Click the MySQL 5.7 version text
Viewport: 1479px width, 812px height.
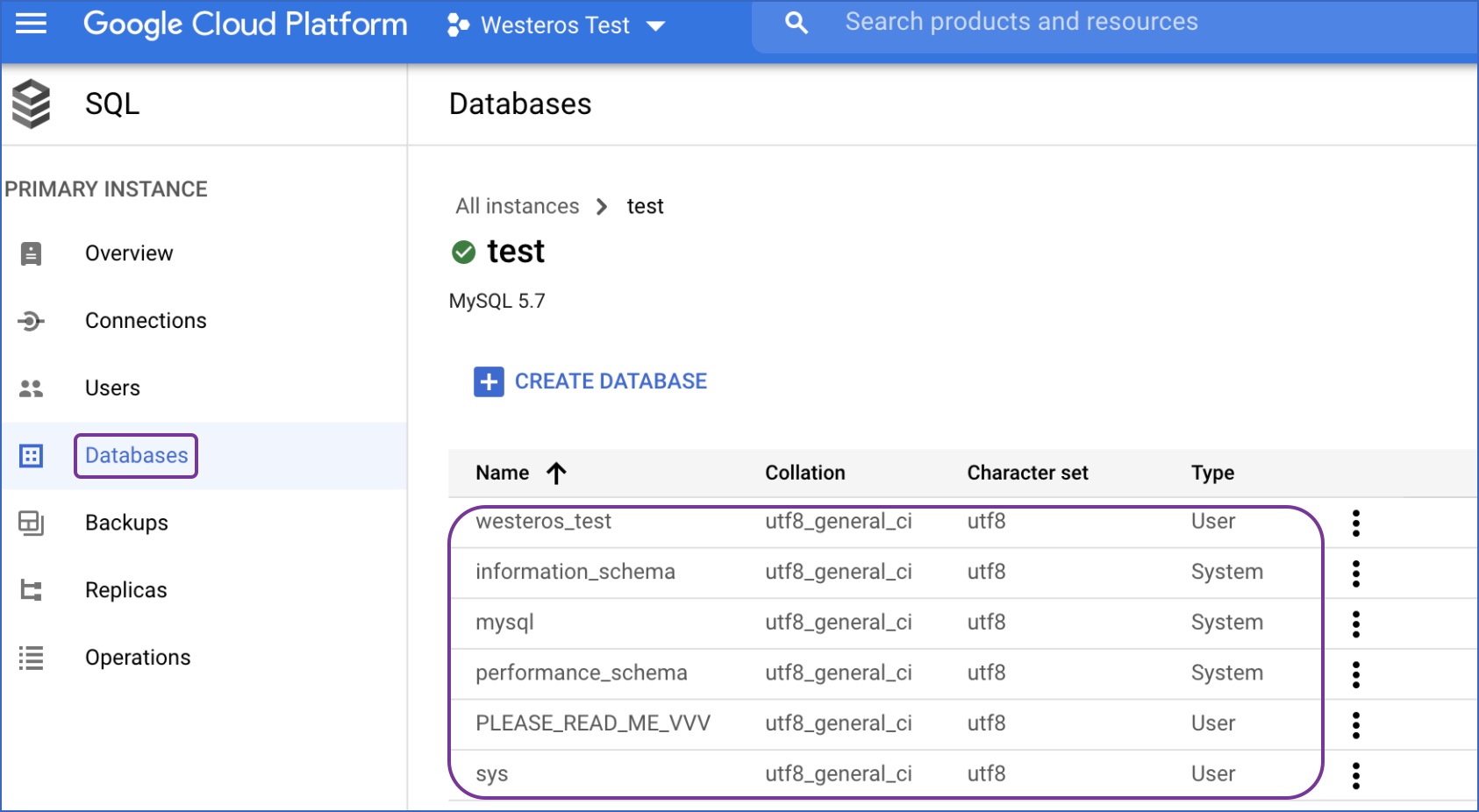coord(497,301)
